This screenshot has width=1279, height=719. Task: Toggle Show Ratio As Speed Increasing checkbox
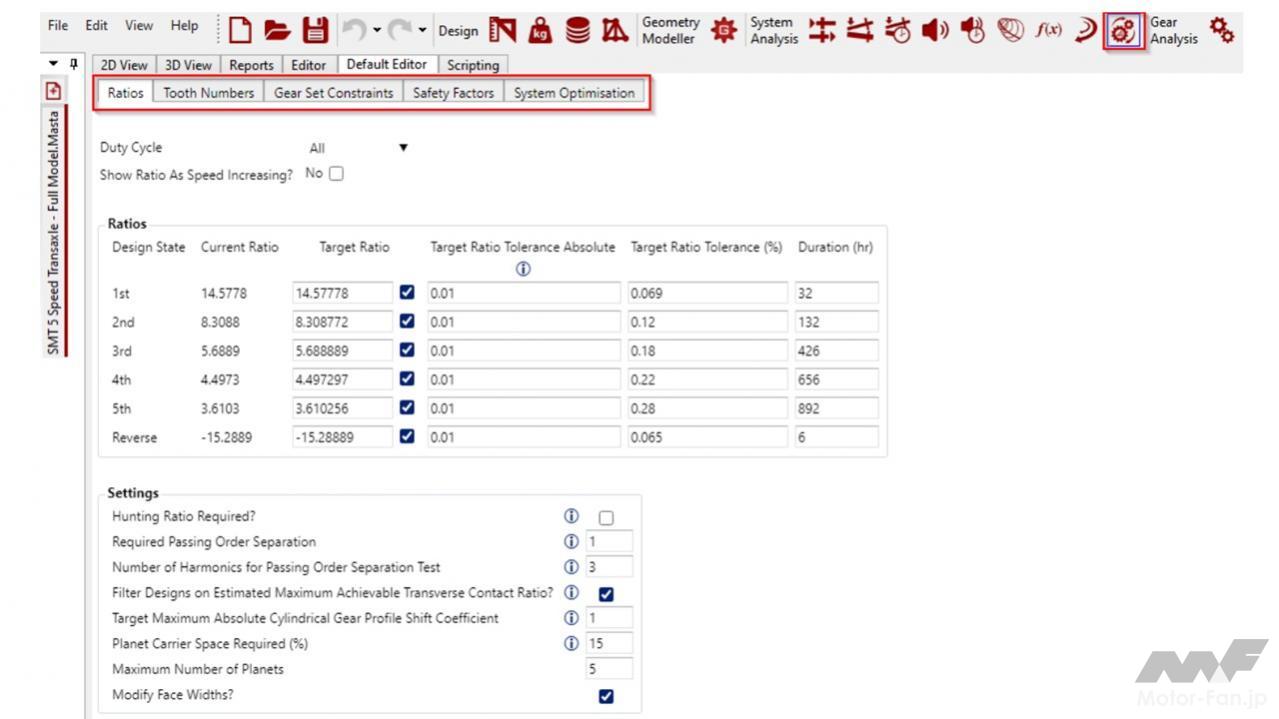[336, 173]
